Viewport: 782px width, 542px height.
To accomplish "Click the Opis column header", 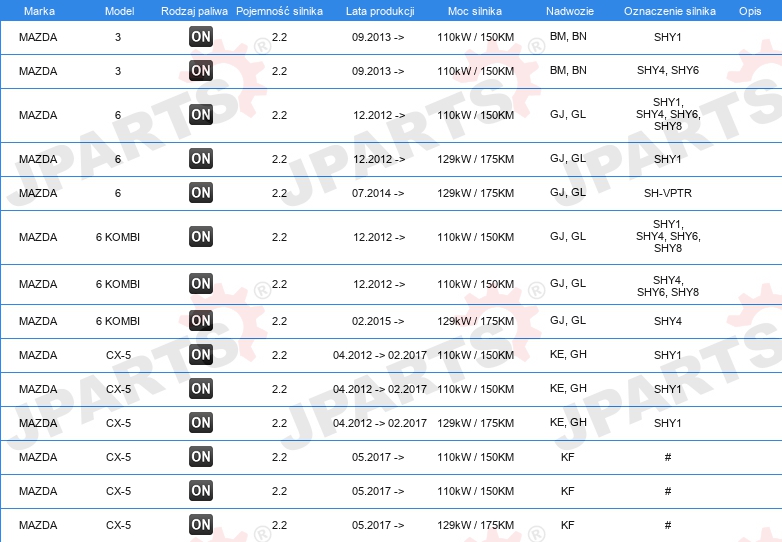I will pos(750,11).
